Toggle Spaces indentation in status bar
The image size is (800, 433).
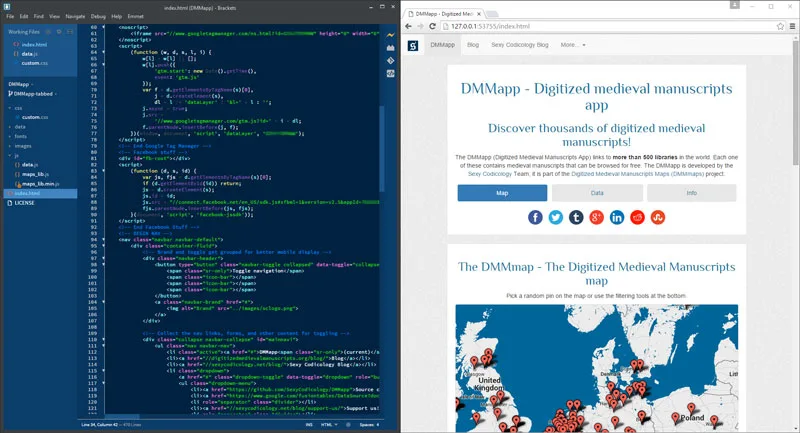(369, 424)
